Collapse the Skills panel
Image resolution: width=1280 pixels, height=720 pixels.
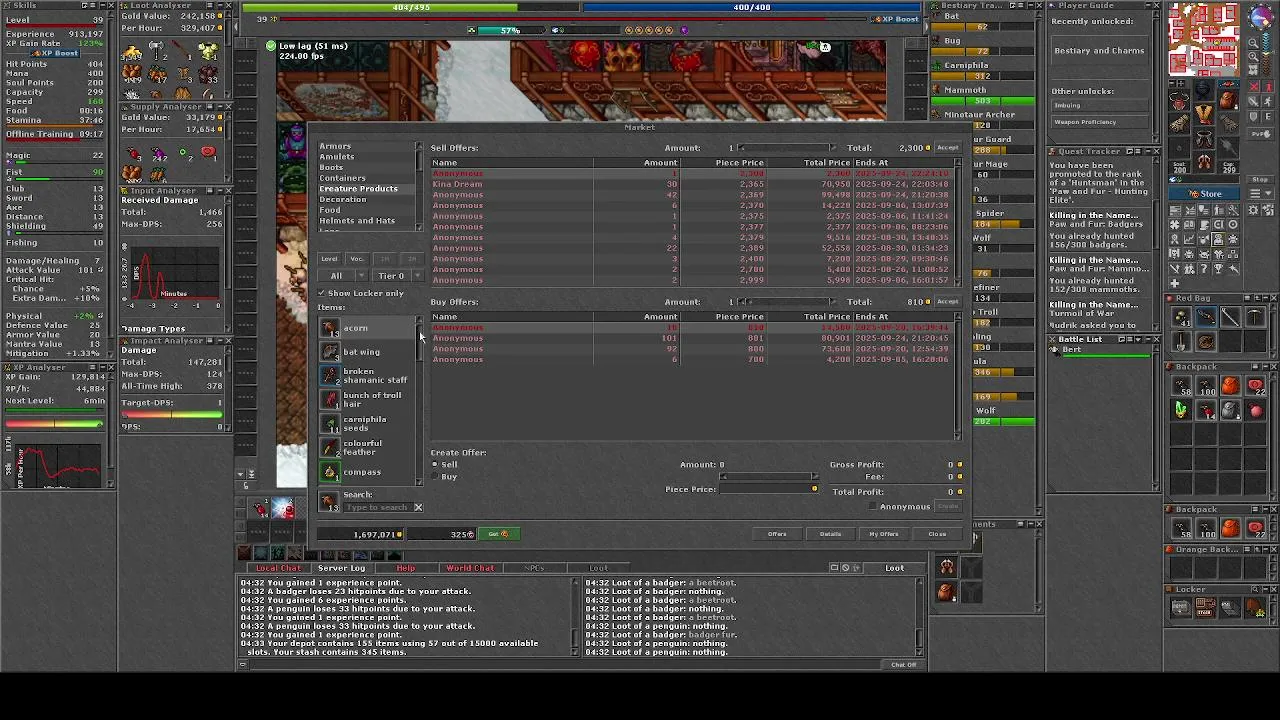(x=103, y=6)
